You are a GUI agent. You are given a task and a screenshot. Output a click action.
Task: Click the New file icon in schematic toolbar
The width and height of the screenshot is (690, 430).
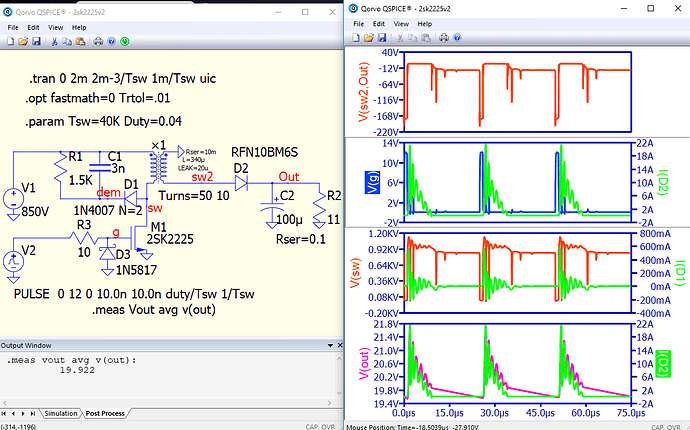10,41
